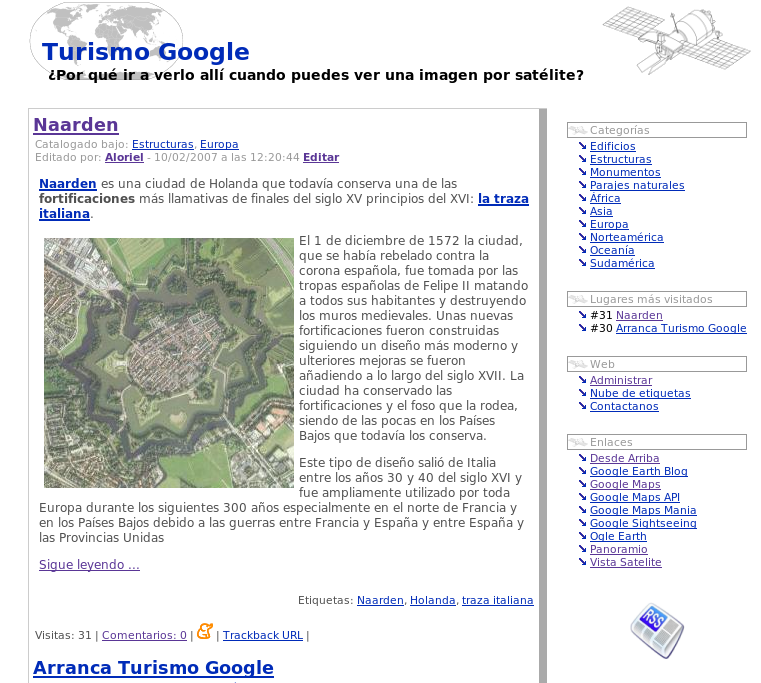Click the satellite image in the header
This screenshot has height=683, width=761.
676,39
